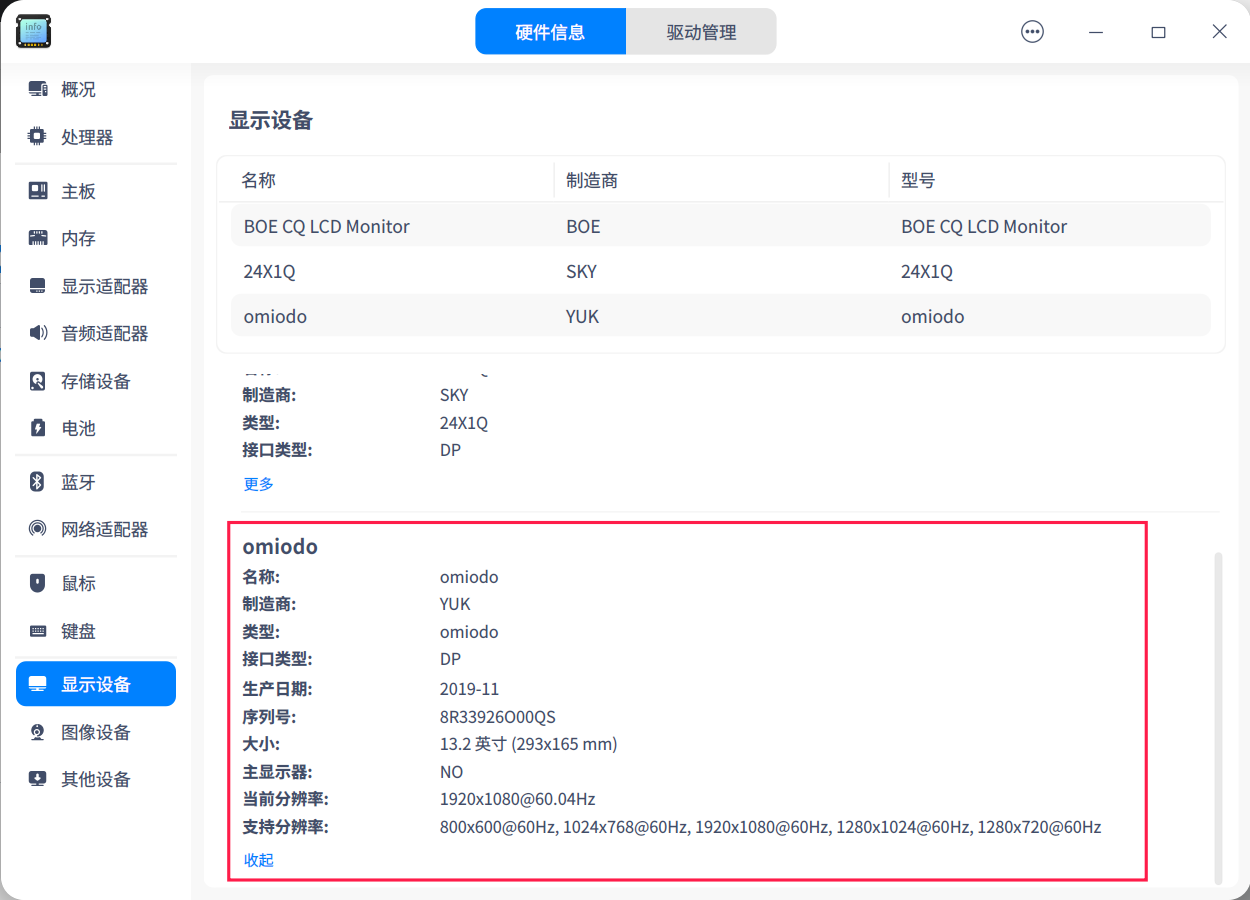Viewport: 1250px width, 900px height.
Task: Switch to the 驱动管理 tab
Action: (x=701, y=31)
